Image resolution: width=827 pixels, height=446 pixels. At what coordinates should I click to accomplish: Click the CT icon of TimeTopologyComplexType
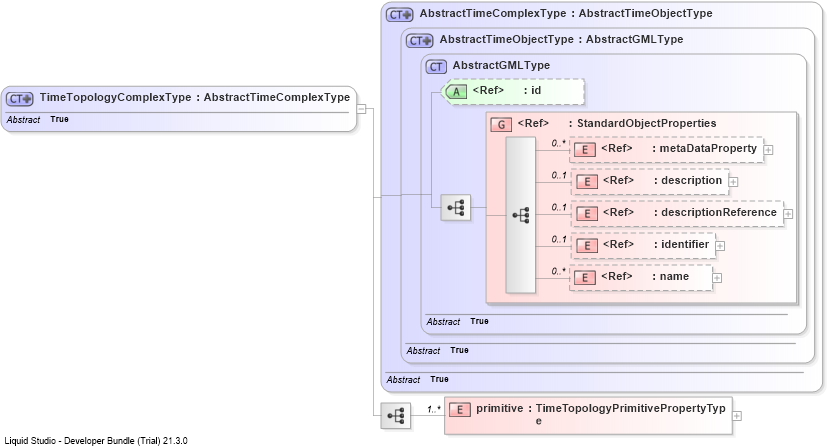(x=20, y=99)
